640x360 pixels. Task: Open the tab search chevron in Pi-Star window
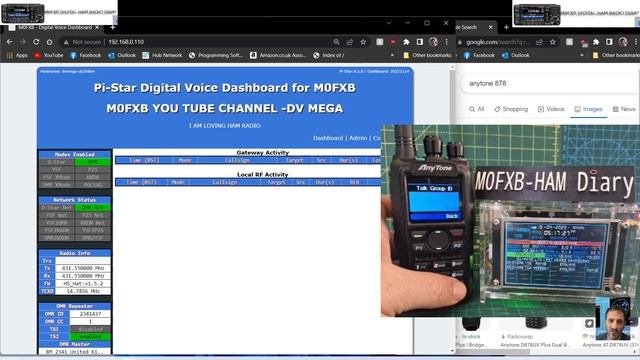(388, 23)
